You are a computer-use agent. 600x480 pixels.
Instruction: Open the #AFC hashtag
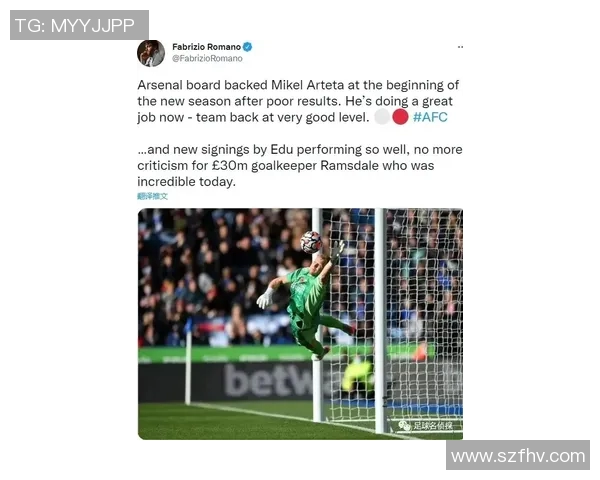430,117
